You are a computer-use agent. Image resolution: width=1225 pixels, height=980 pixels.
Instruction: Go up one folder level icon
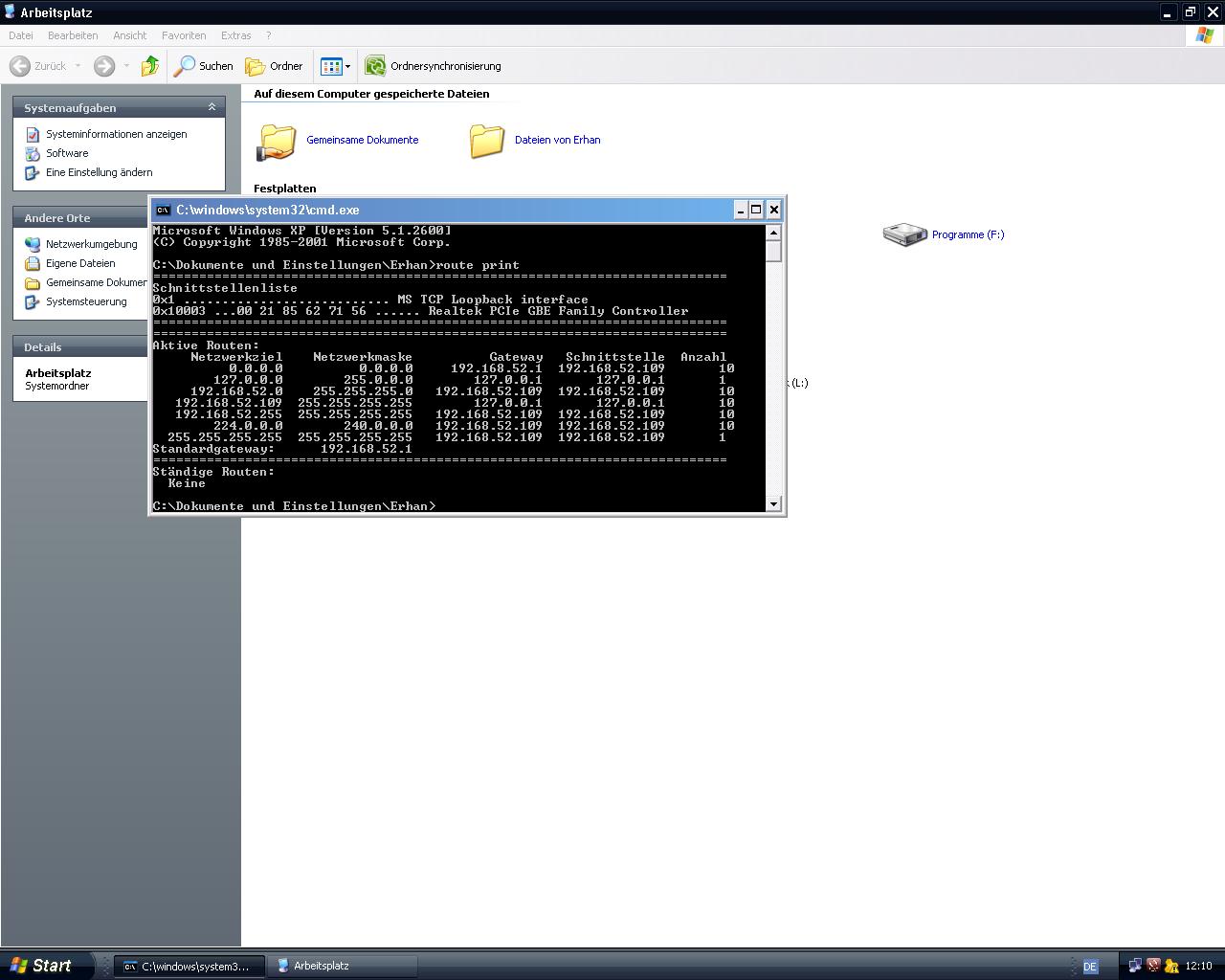click(x=150, y=66)
